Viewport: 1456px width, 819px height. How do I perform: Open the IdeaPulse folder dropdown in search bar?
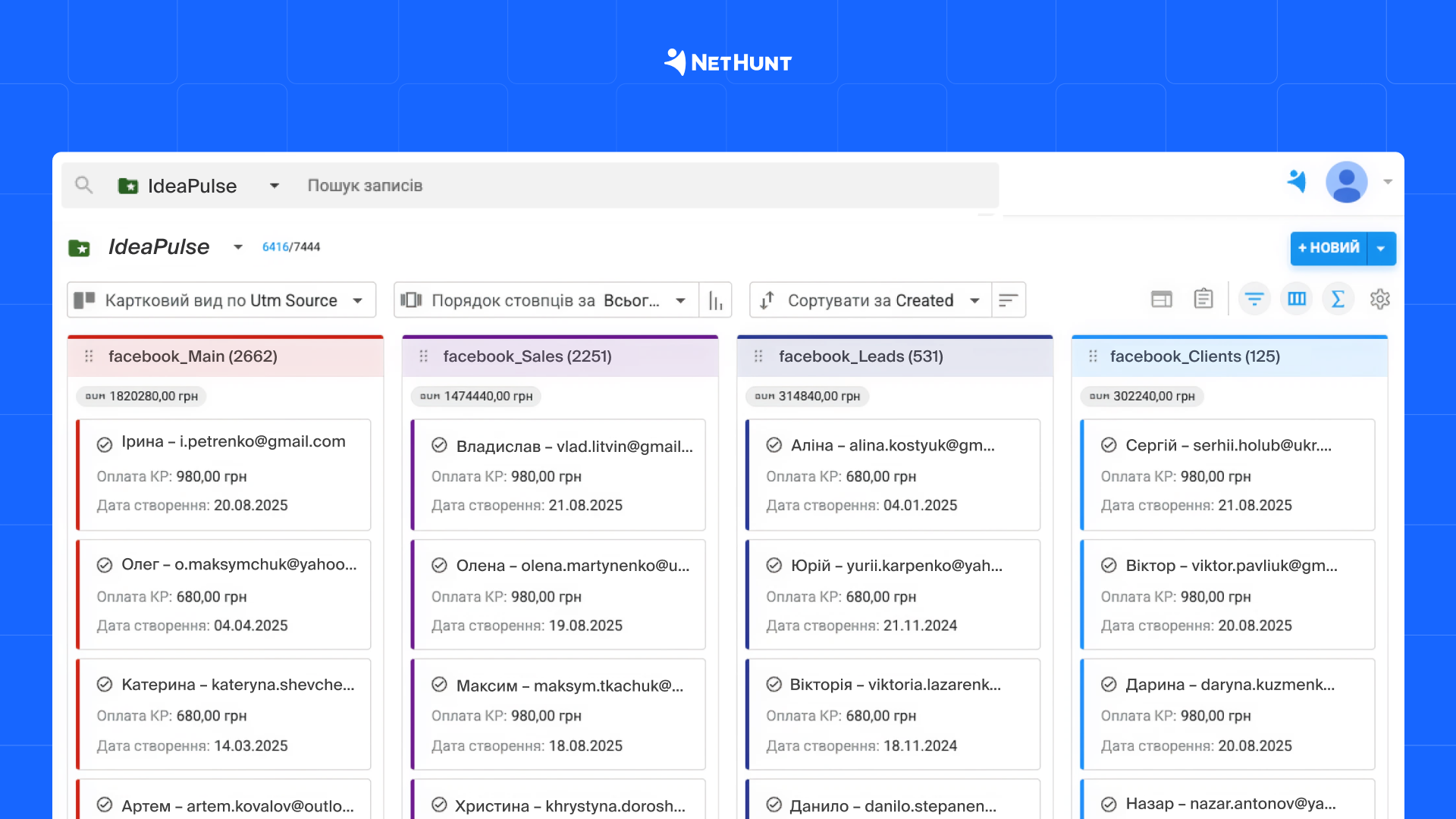pyautogui.click(x=275, y=186)
